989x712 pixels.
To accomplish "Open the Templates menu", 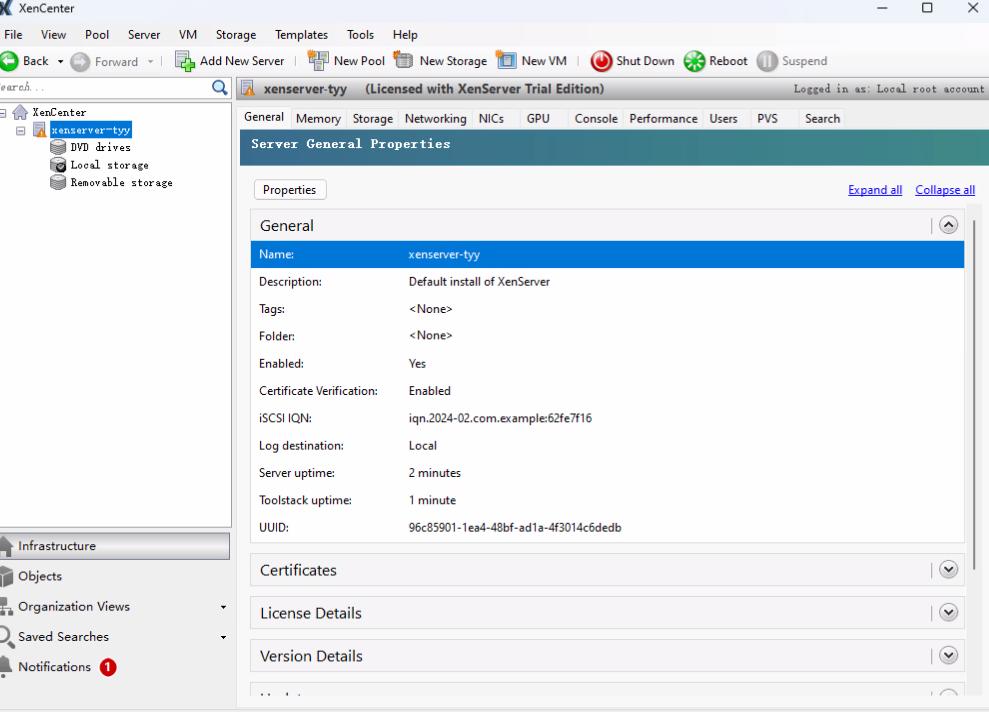I will [300, 35].
